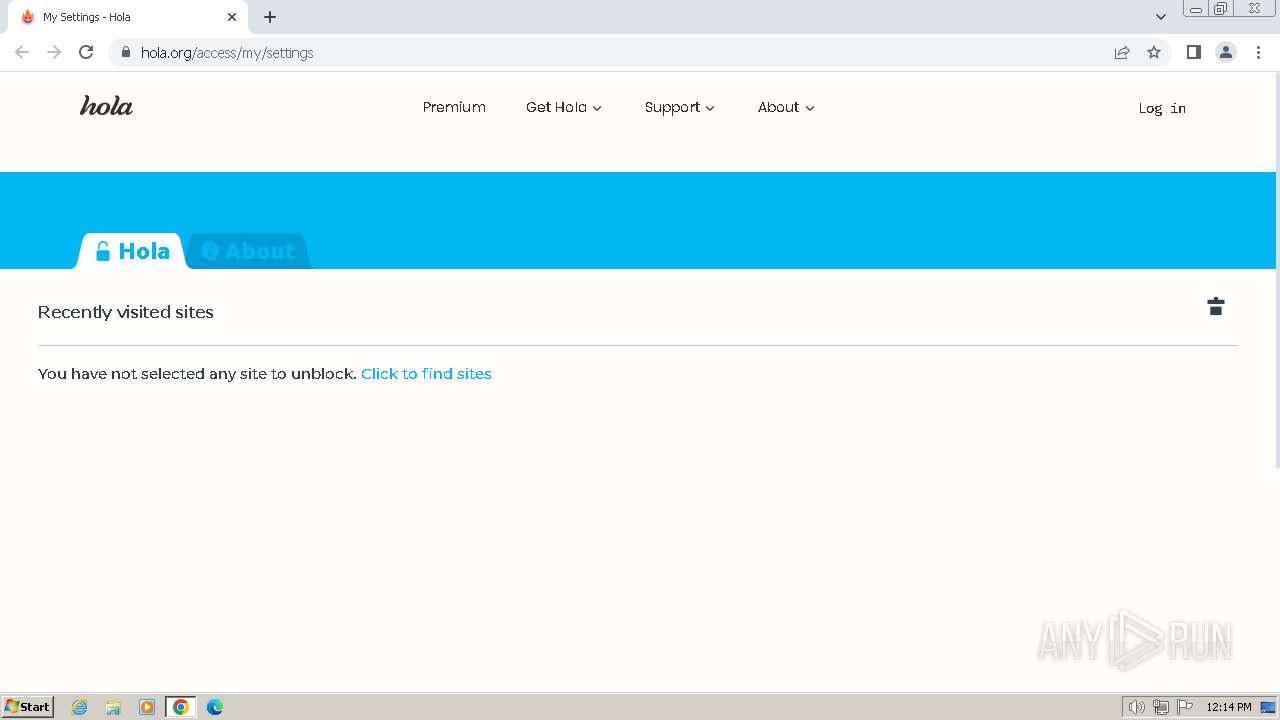Click the taskbar clock showing 12:14 PM
Viewport: 1280px width, 720px height.
point(1229,707)
